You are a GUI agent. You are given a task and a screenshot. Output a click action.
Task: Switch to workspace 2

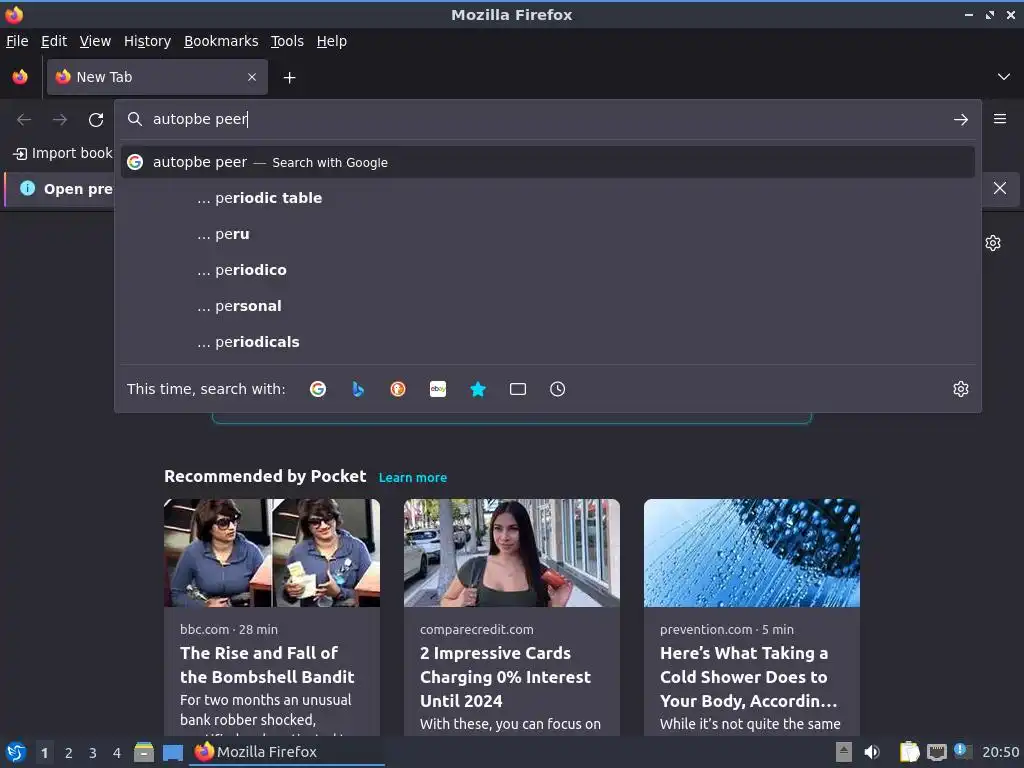click(69, 753)
